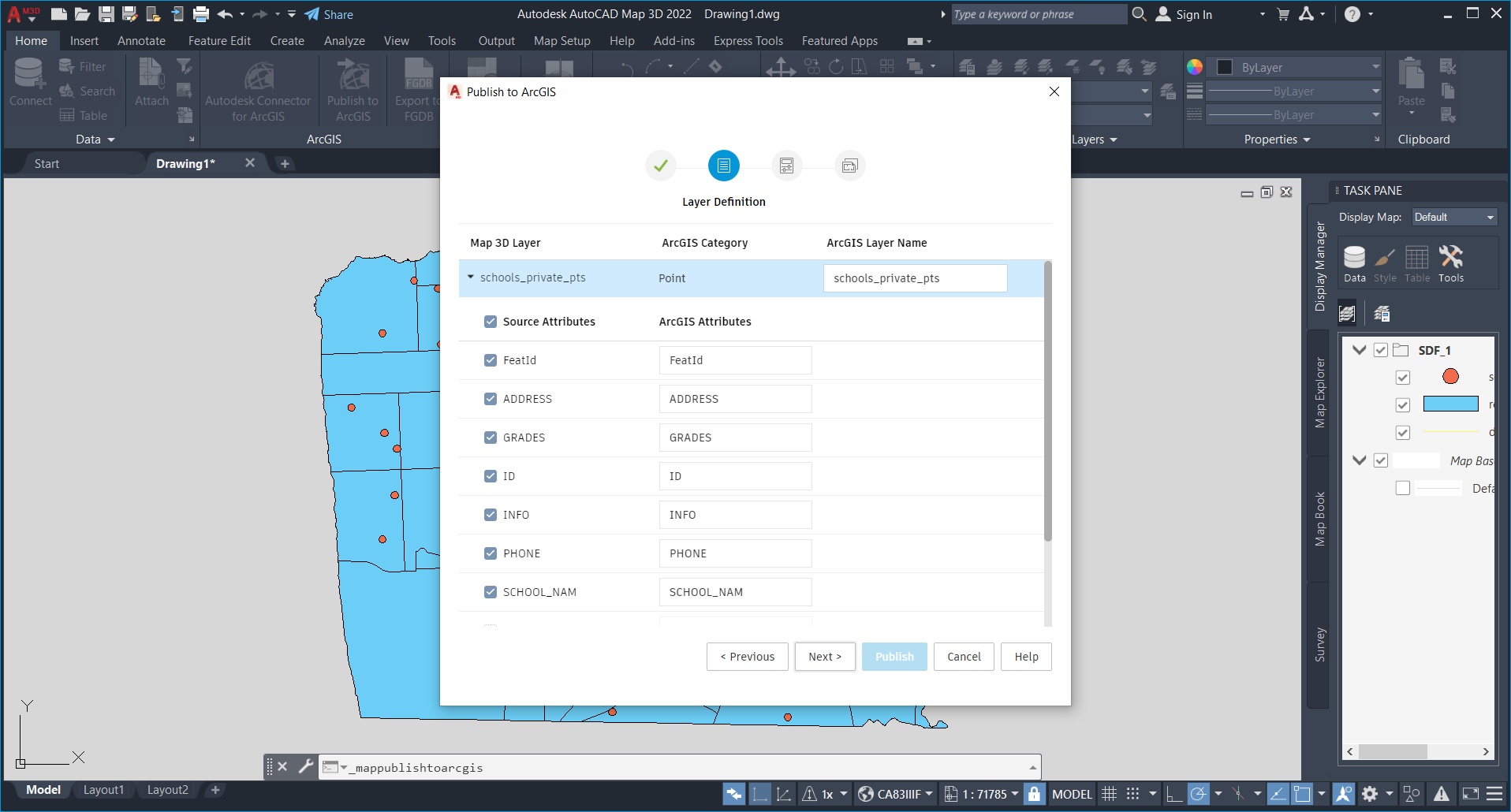Click the Save As icon with pencil

pyautogui.click(x=130, y=14)
